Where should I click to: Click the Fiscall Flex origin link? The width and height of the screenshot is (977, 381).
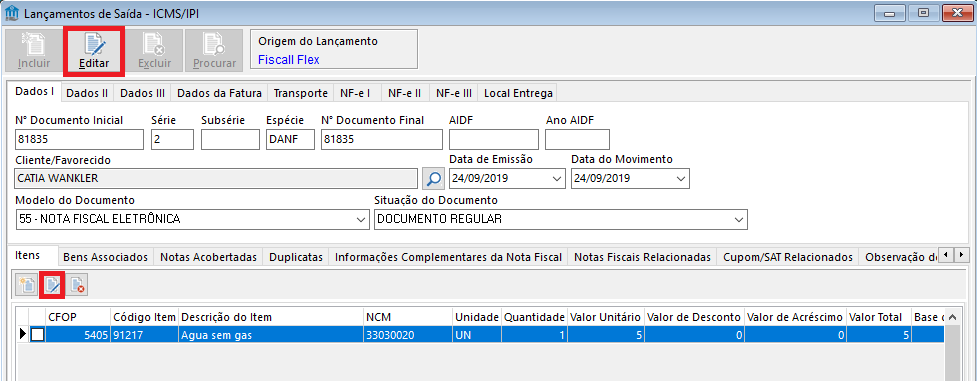288,60
